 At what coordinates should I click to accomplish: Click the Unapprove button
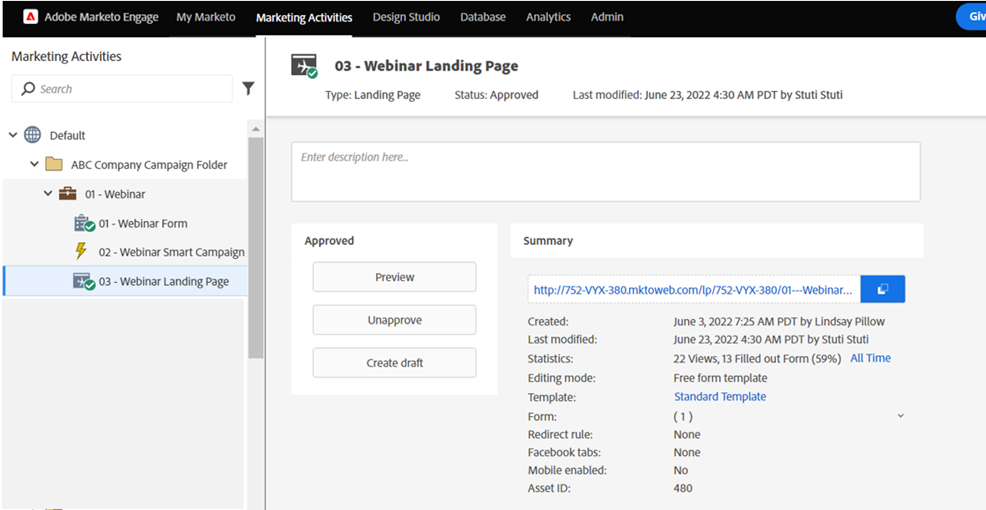pyautogui.click(x=394, y=320)
